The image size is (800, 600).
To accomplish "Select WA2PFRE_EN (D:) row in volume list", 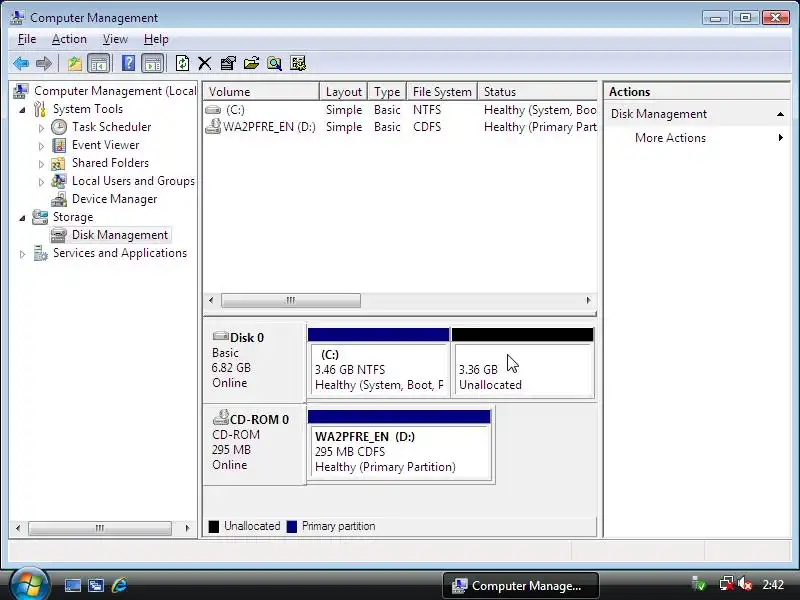I will (x=400, y=127).
